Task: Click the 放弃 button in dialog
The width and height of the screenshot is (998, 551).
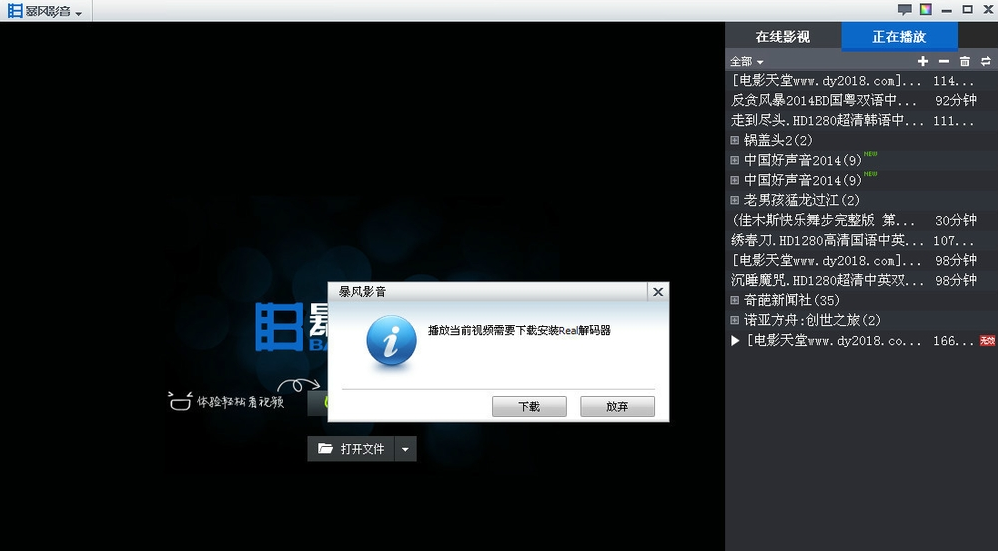Action: point(617,407)
